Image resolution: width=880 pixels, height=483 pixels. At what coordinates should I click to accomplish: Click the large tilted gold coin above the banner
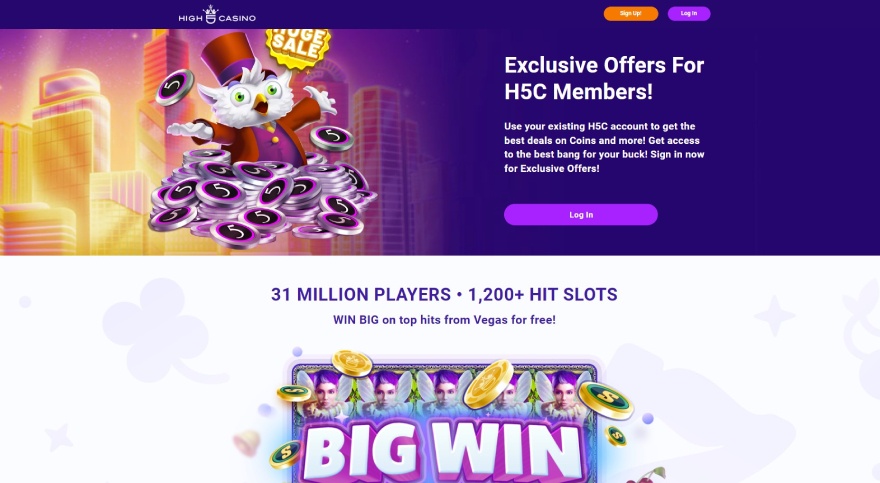click(488, 384)
